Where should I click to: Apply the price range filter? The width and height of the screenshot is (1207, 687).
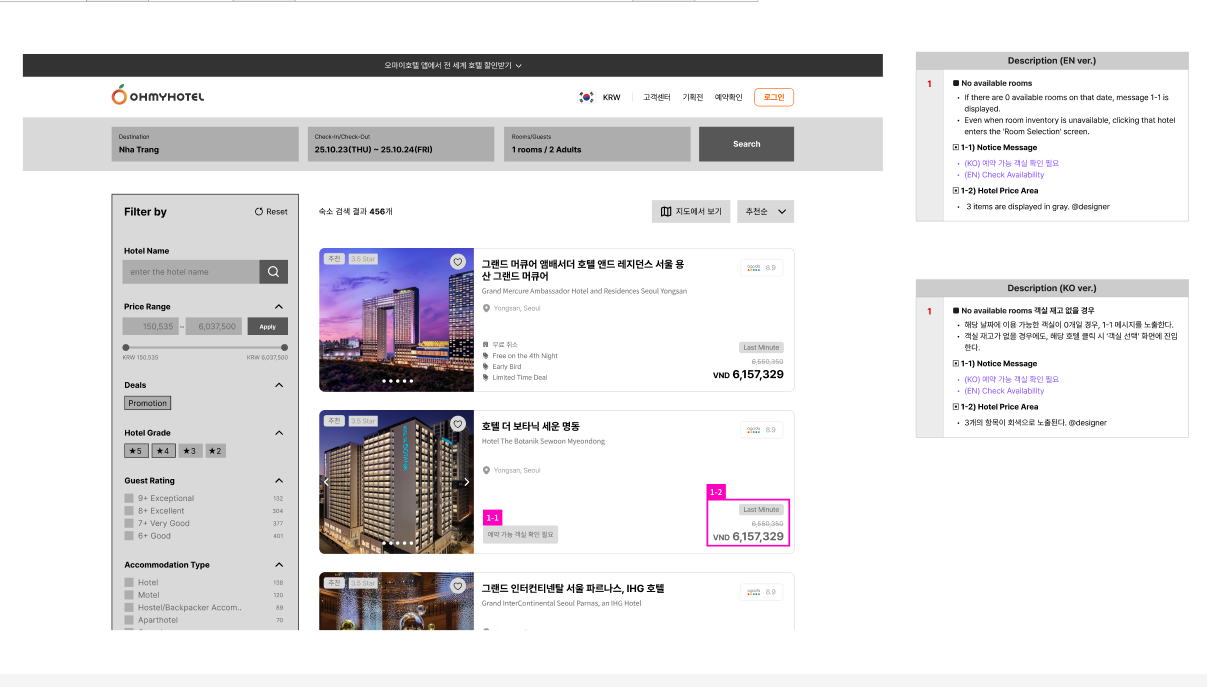click(x=268, y=326)
